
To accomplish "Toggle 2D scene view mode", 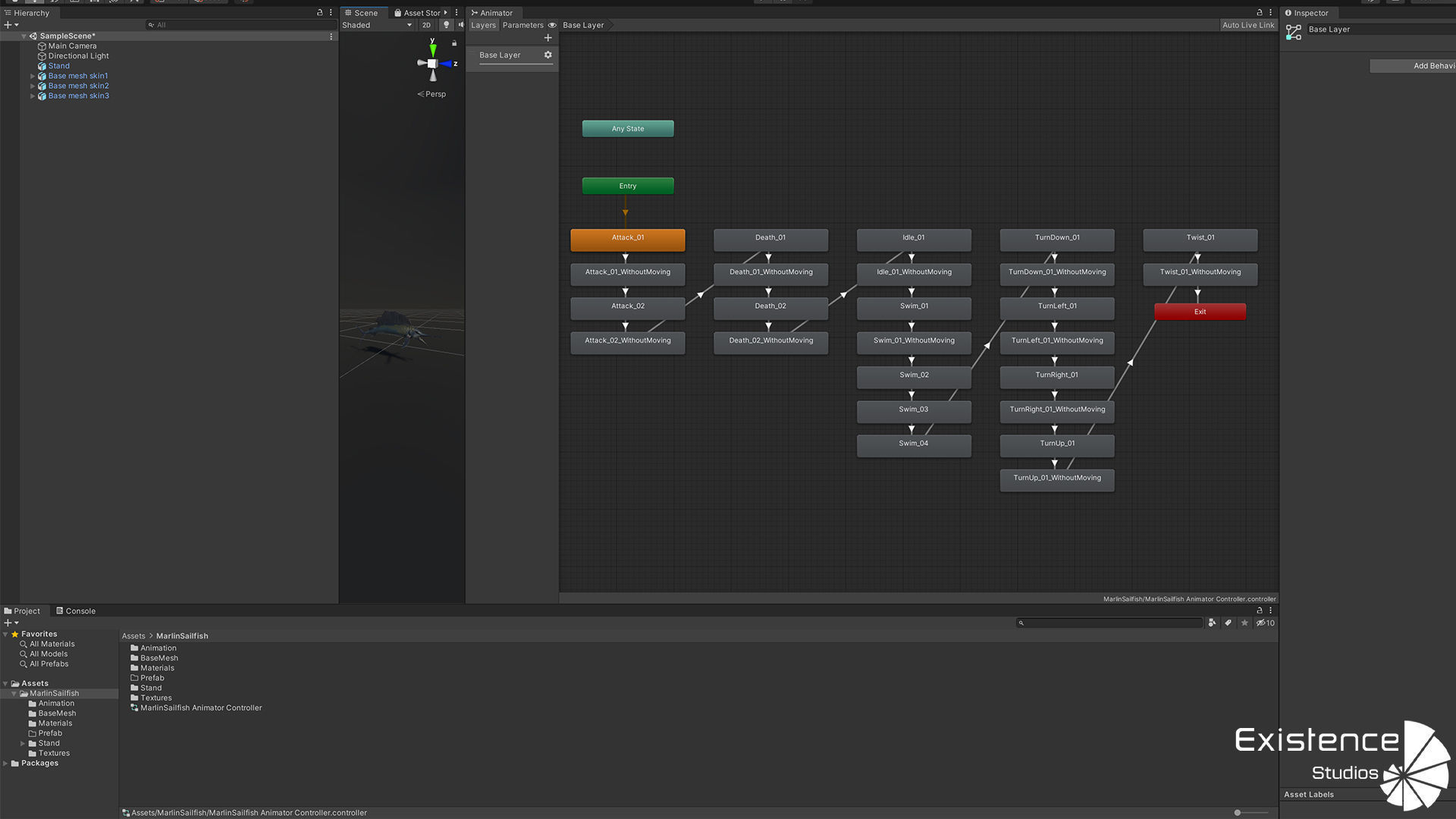I will coord(426,25).
